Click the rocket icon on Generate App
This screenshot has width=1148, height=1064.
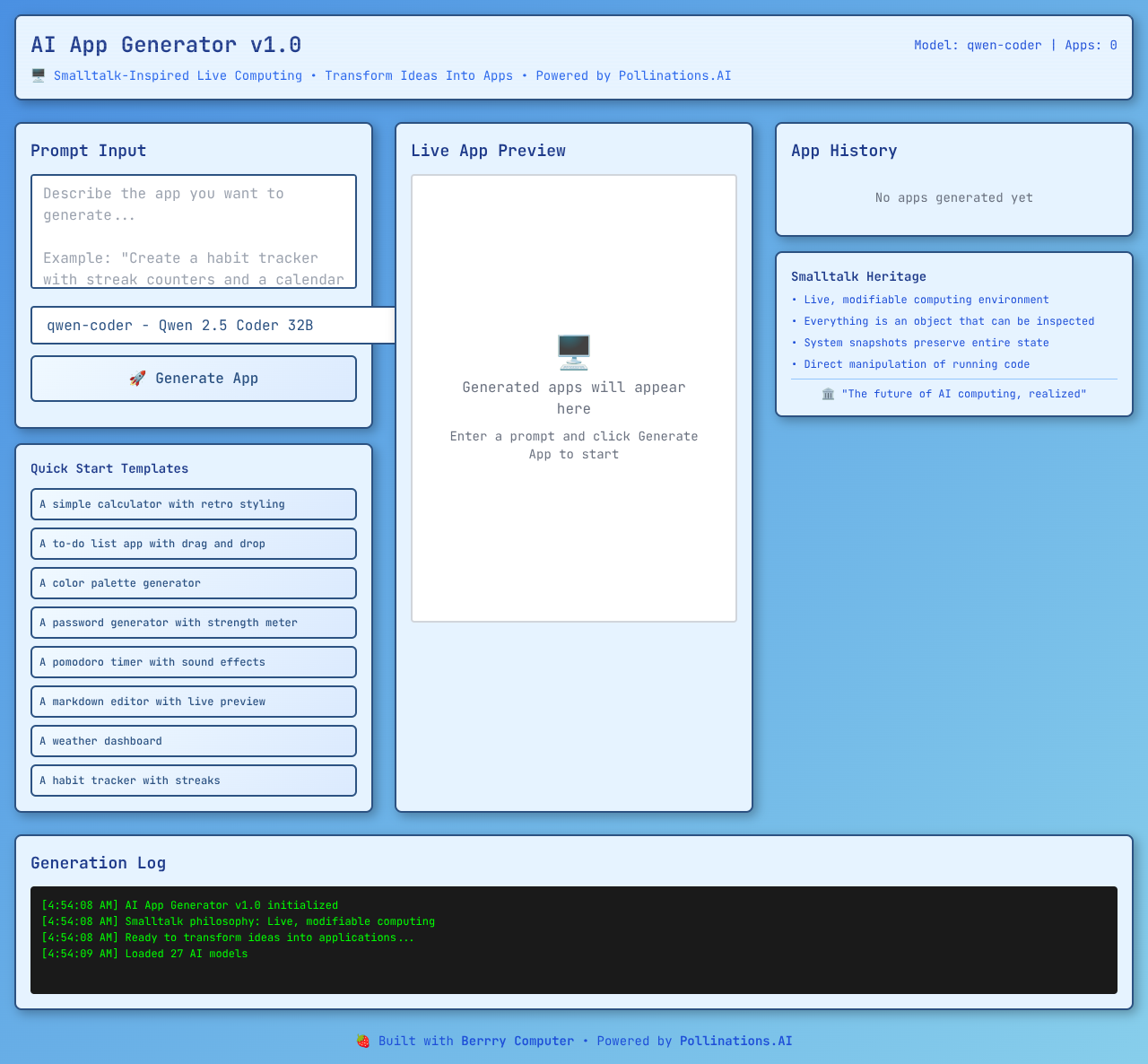137,379
